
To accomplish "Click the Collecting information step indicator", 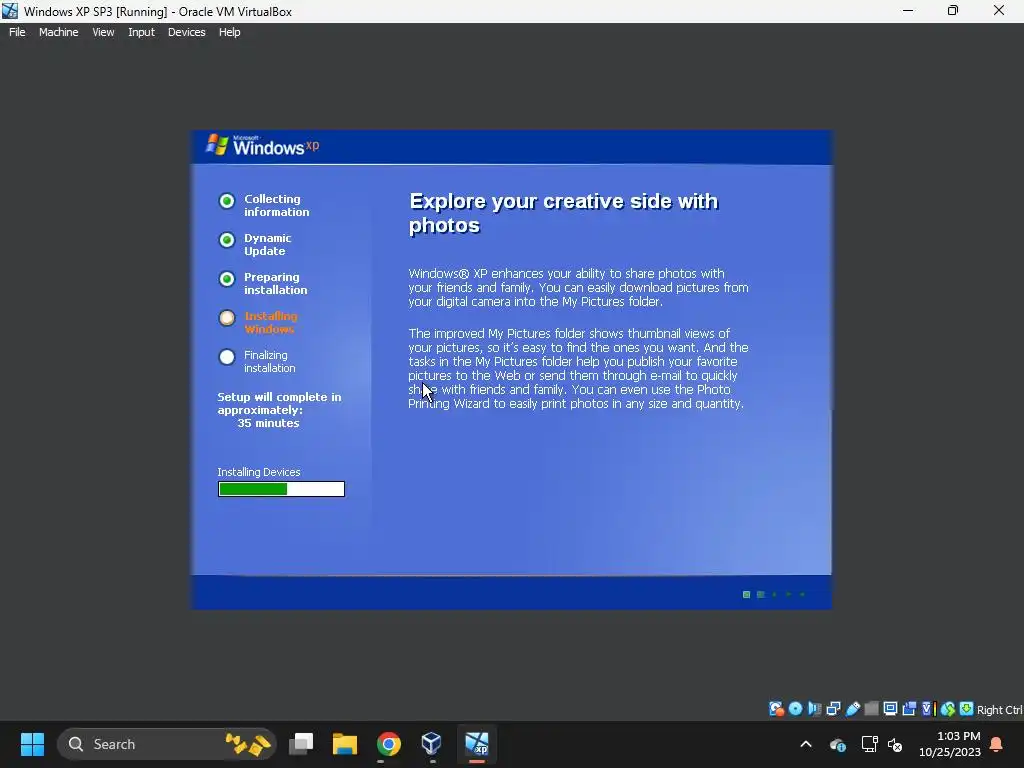I will pos(227,201).
